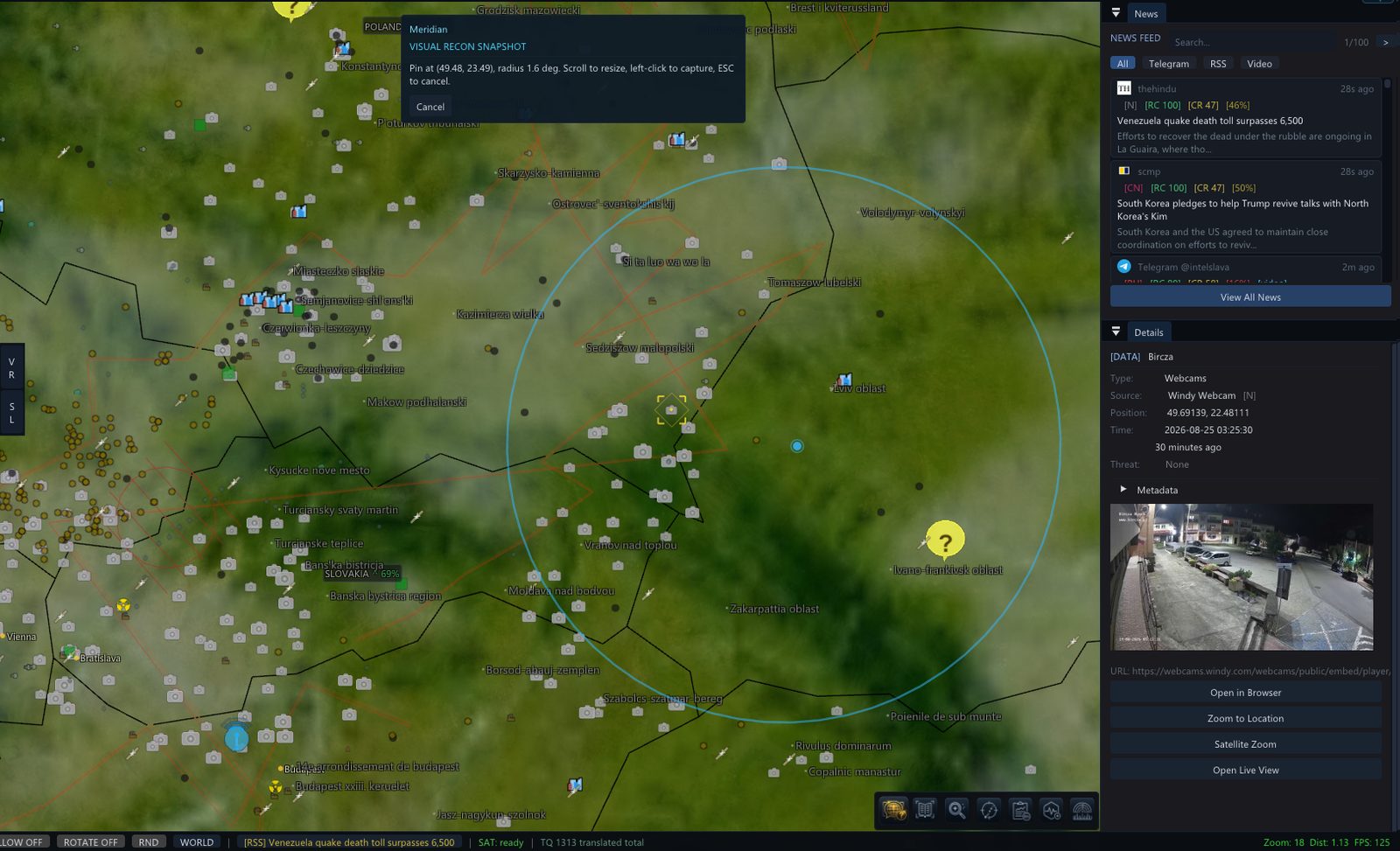Click Satellite Zoom button

tap(1245, 744)
